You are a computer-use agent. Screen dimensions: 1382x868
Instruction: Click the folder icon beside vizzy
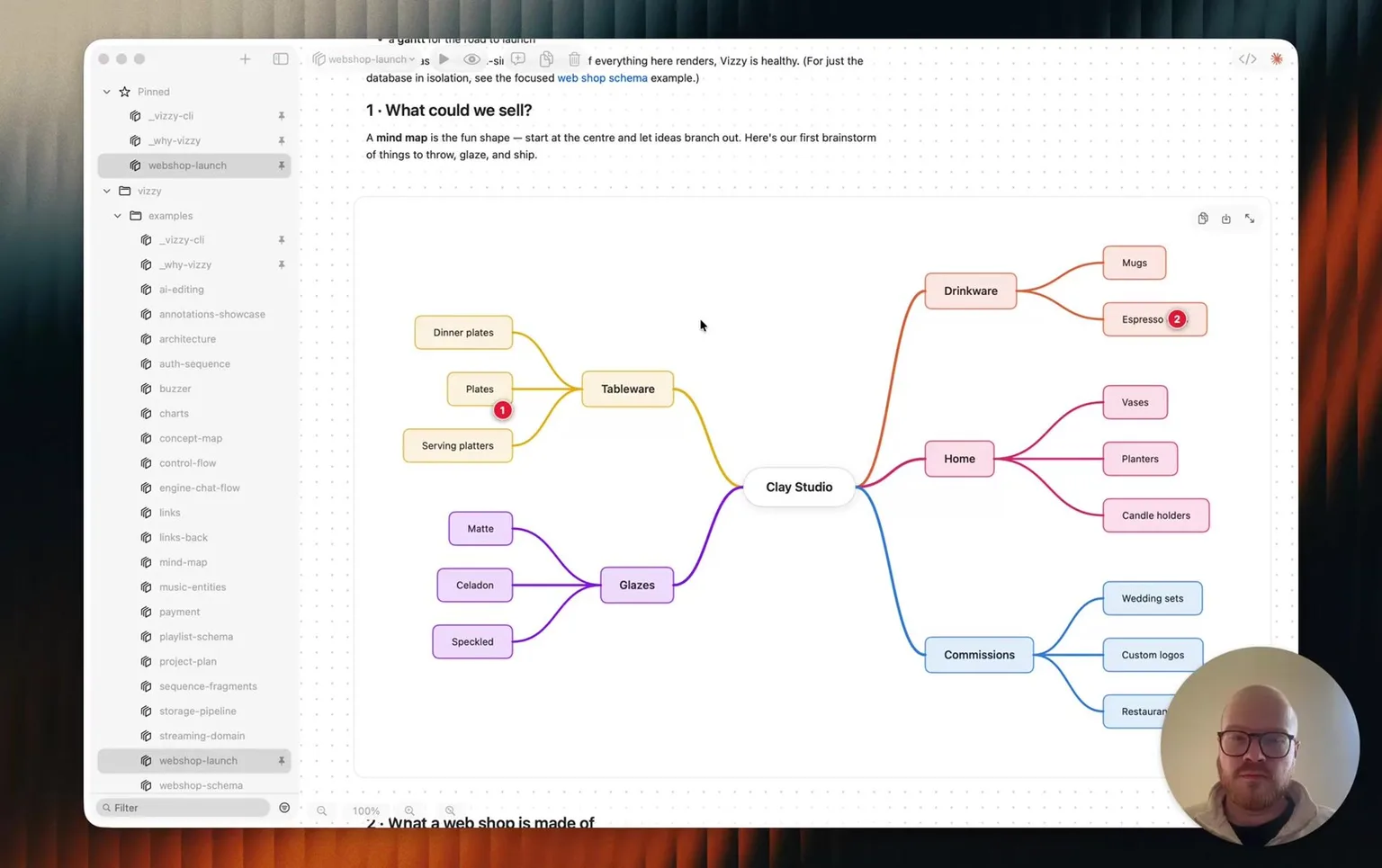pos(125,191)
